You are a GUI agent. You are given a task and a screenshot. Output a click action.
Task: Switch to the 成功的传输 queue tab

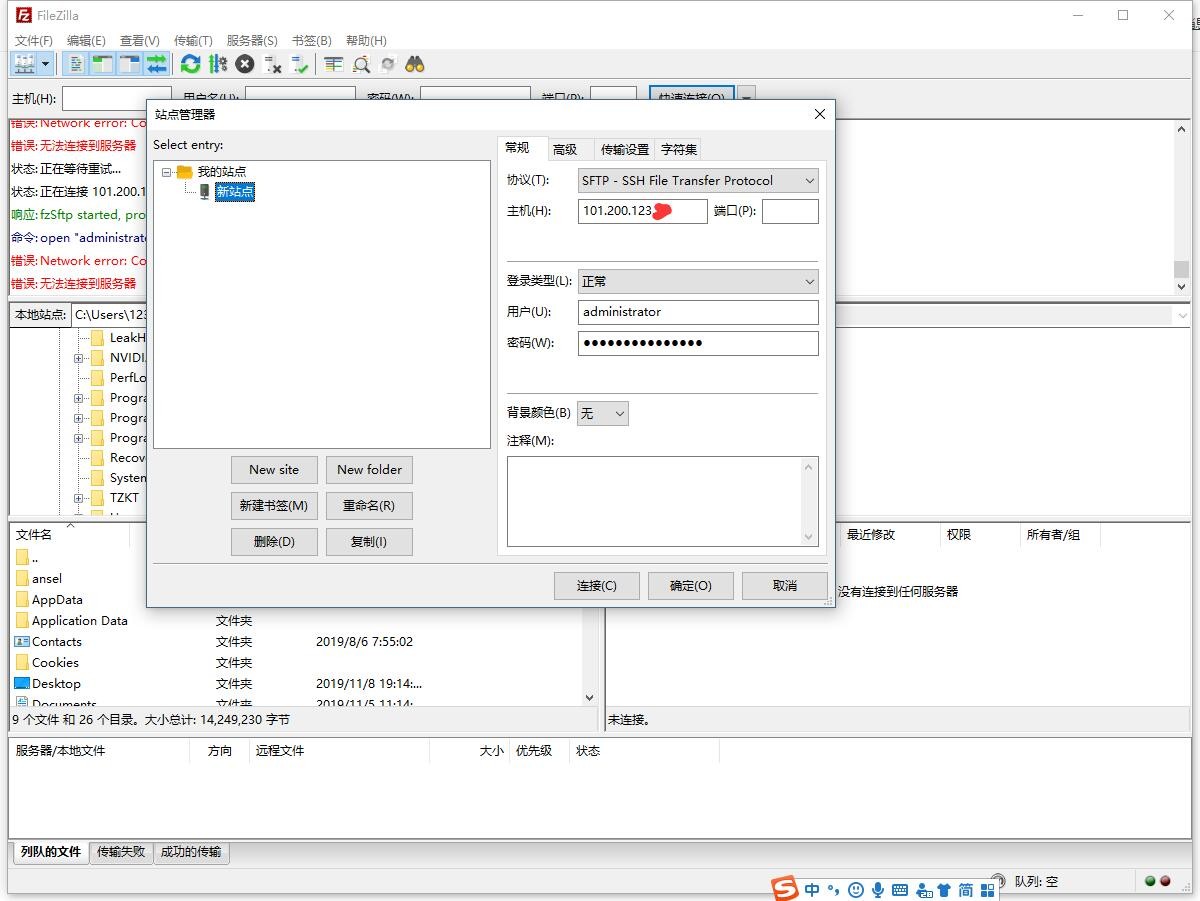pyautogui.click(x=191, y=852)
